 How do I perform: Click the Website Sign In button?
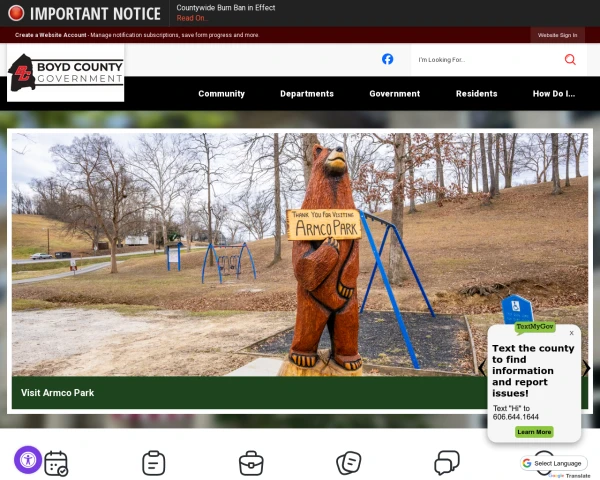coord(557,35)
